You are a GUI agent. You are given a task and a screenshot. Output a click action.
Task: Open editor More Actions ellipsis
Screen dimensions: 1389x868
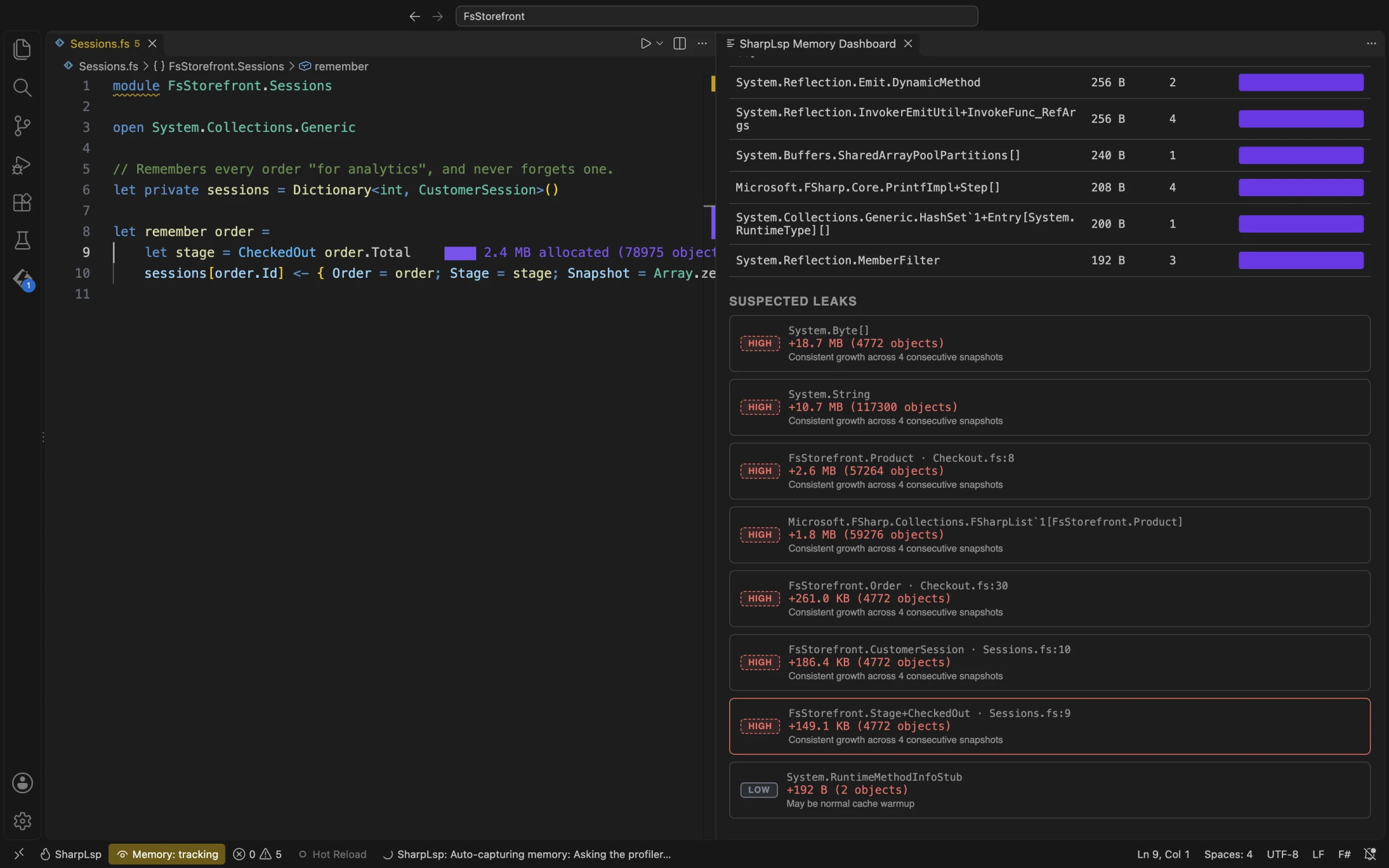702,43
